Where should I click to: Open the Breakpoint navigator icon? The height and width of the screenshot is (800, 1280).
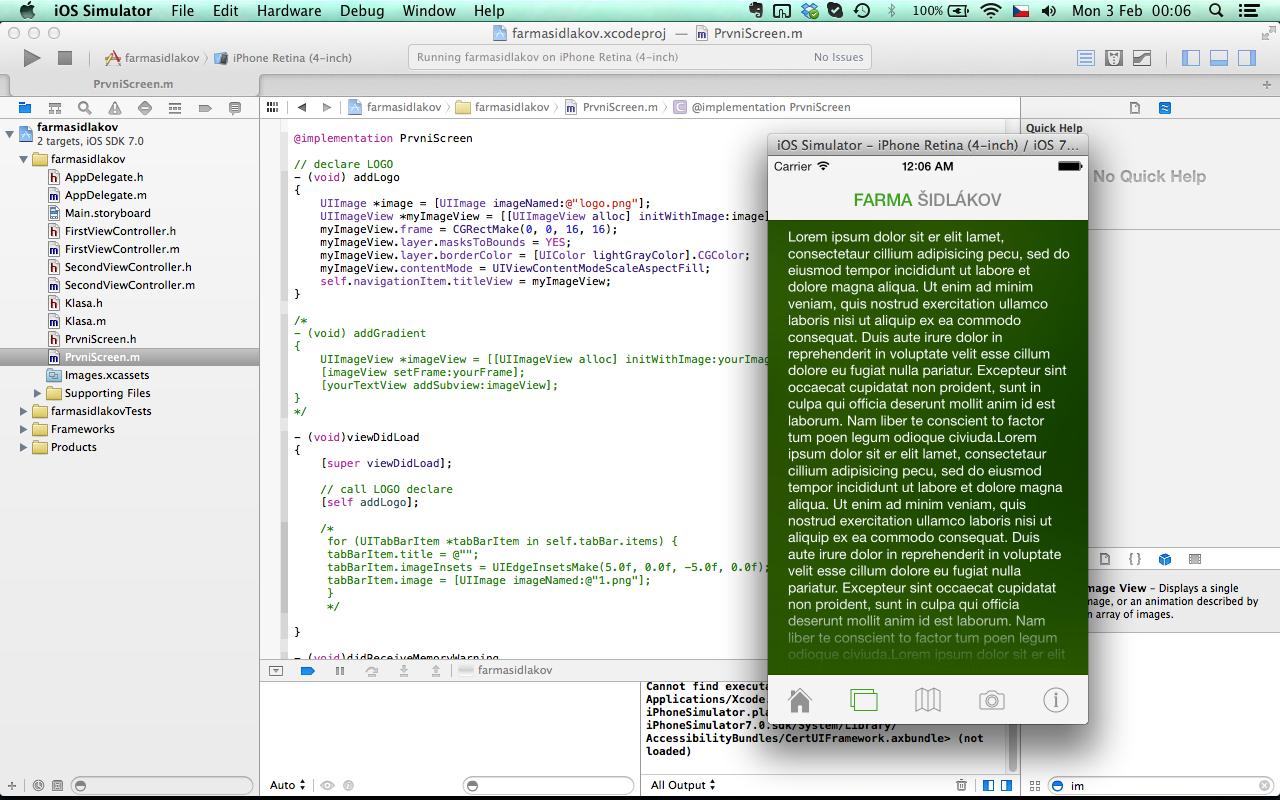point(205,108)
